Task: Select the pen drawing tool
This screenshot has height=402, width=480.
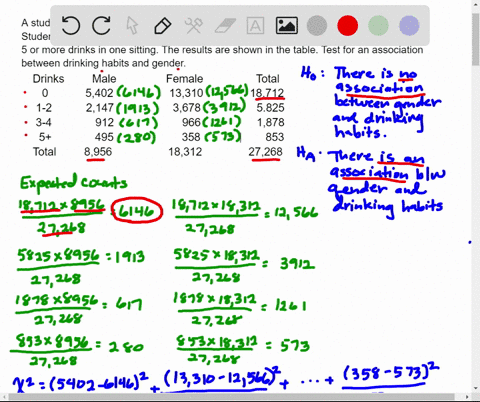Action: 163,26
